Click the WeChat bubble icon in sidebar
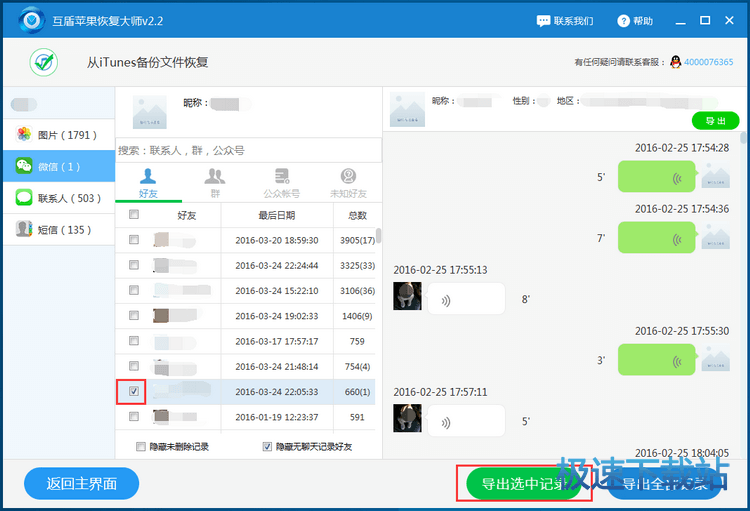750x511 pixels. point(24,166)
